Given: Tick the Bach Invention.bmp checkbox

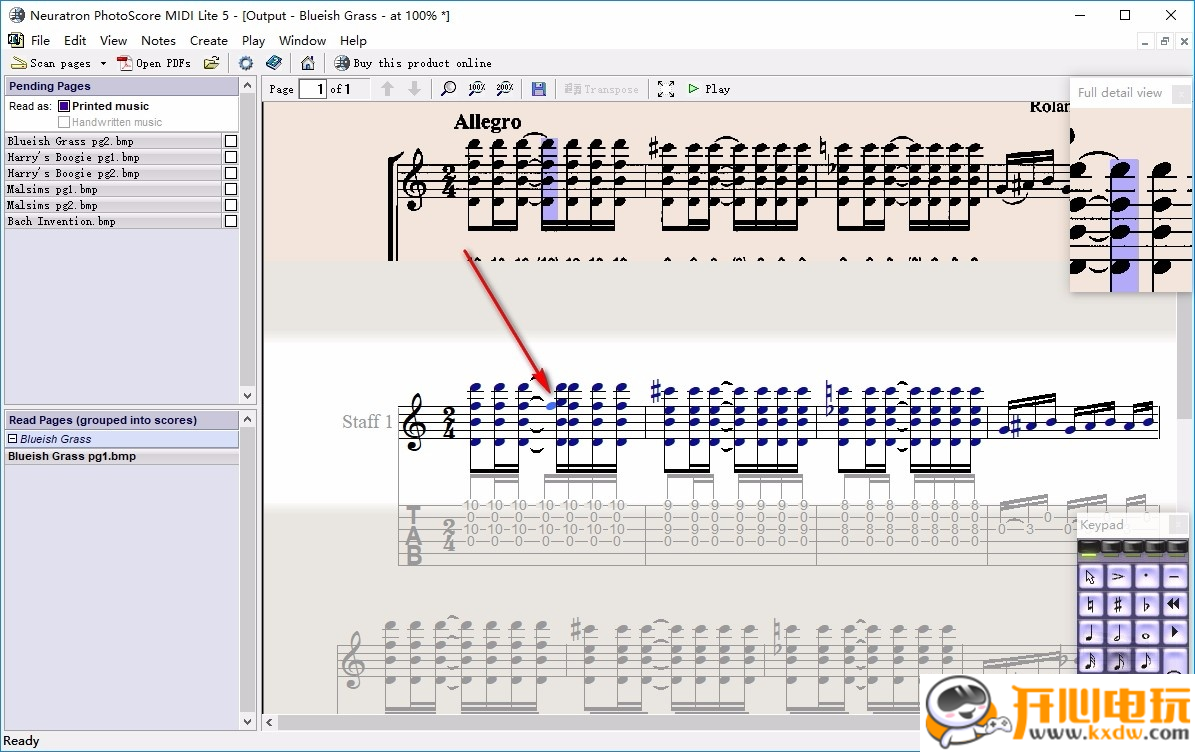Looking at the screenshot, I should [231, 221].
